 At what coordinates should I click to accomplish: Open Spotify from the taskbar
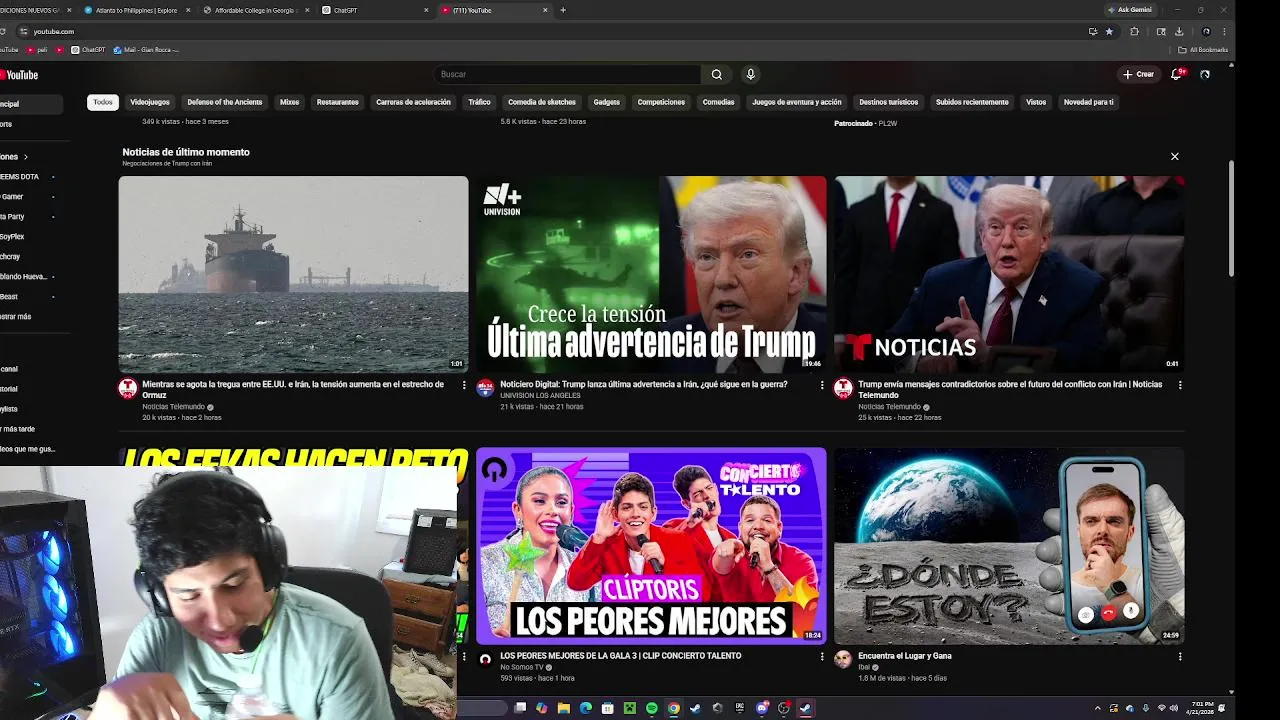point(652,708)
